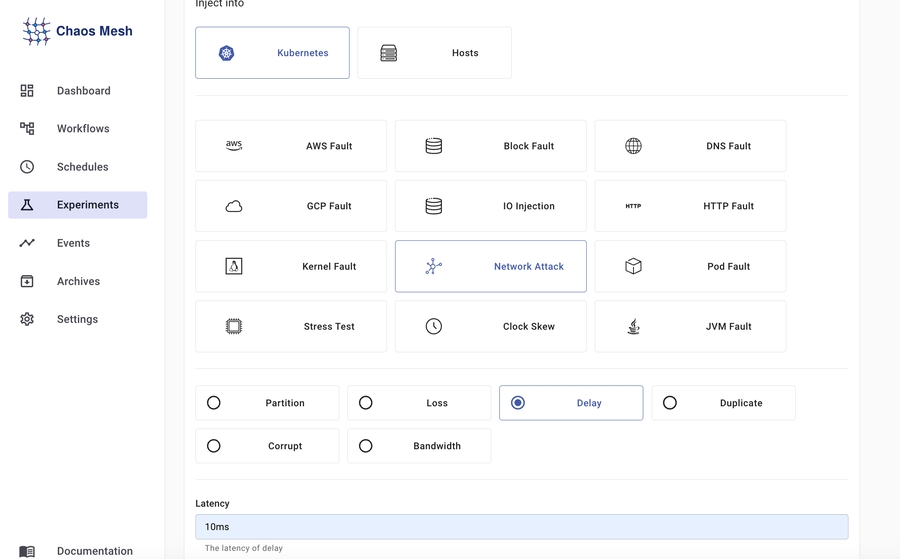Image resolution: width=900 pixels, height=559 pixels.
Task: Open the Schedules section
Action: [82, 167]
